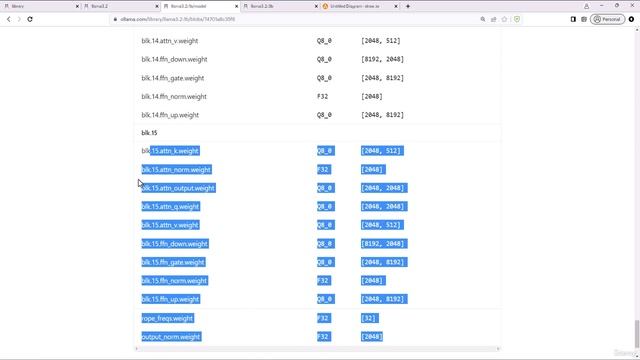The height and width of the screenshot is (360, 640).
Task: Click the horizontal scrollbar right arrow
Action: (498, 349)
